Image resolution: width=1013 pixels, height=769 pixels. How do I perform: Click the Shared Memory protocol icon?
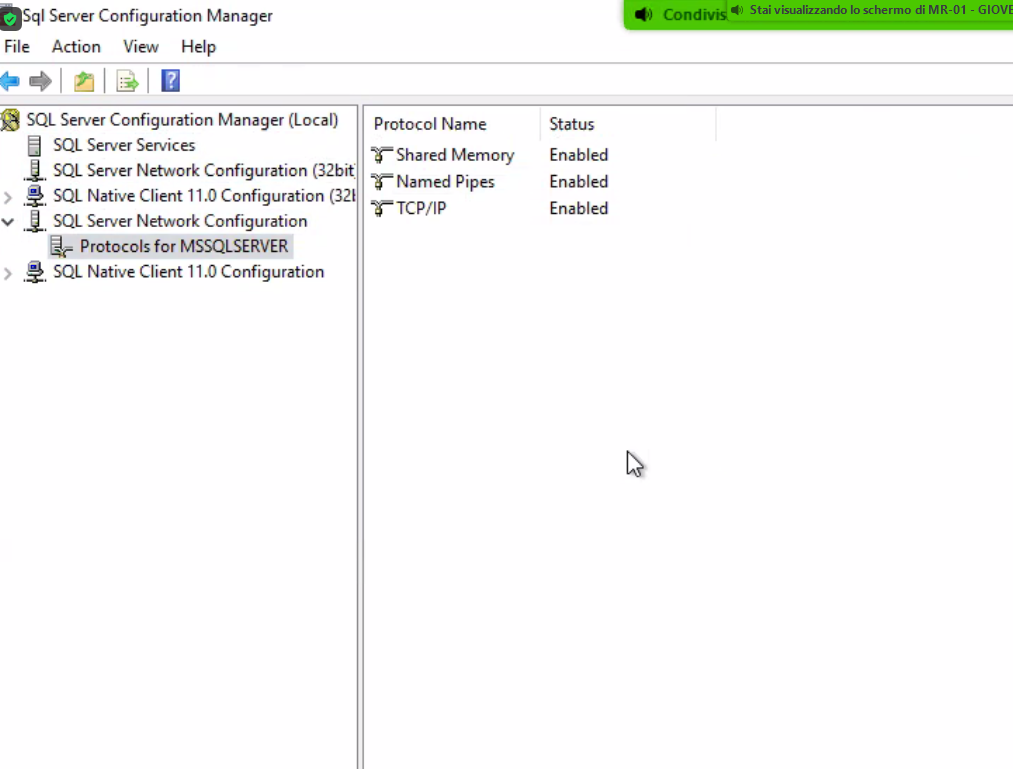[x=380, y=155]
